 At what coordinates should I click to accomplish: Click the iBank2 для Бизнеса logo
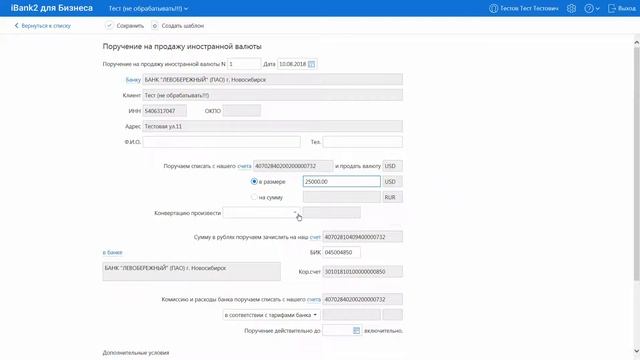tap(52, 8)
